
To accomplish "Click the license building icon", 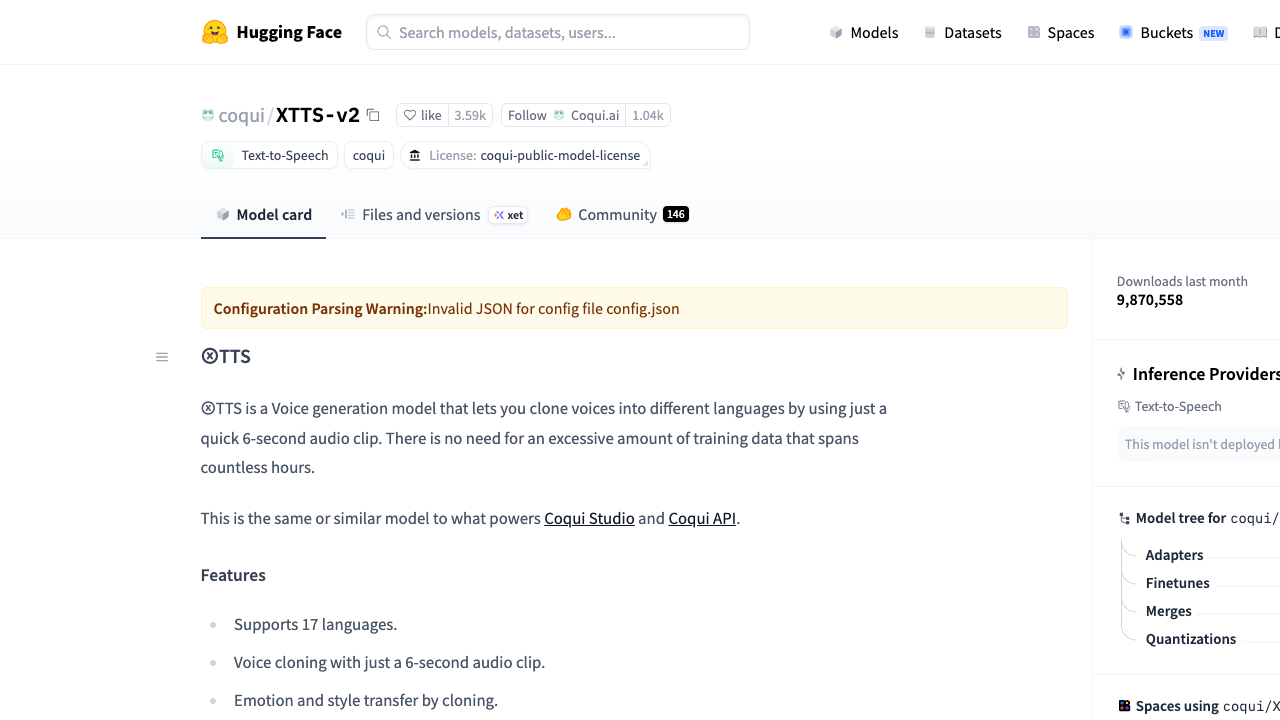I will pos(415,155).
